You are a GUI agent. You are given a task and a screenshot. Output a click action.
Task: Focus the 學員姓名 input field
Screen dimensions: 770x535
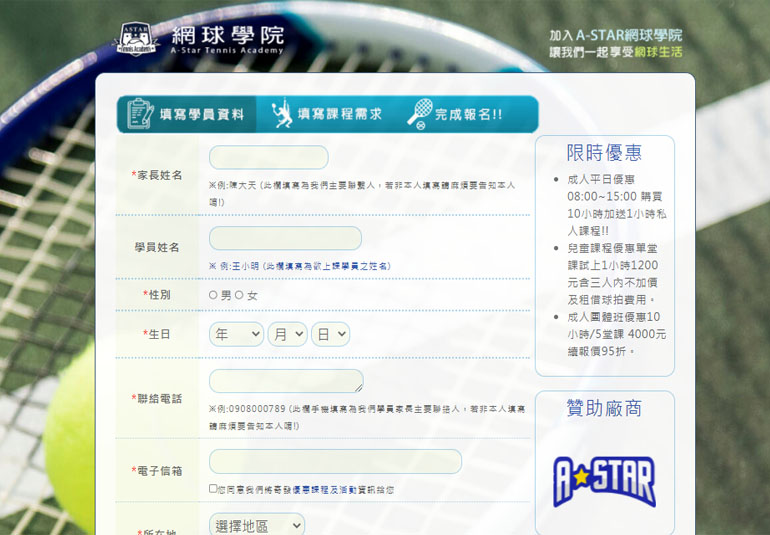[285, 238]
